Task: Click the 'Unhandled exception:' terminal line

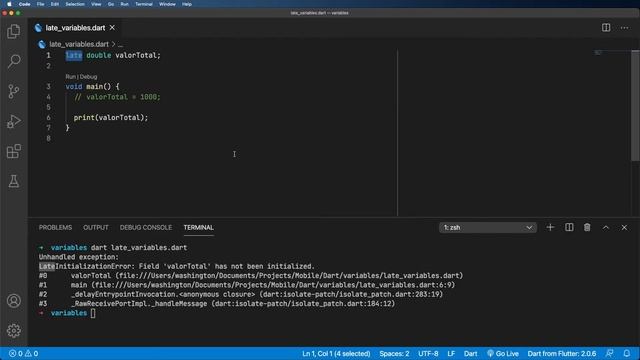Action: (x=79, y=257)
